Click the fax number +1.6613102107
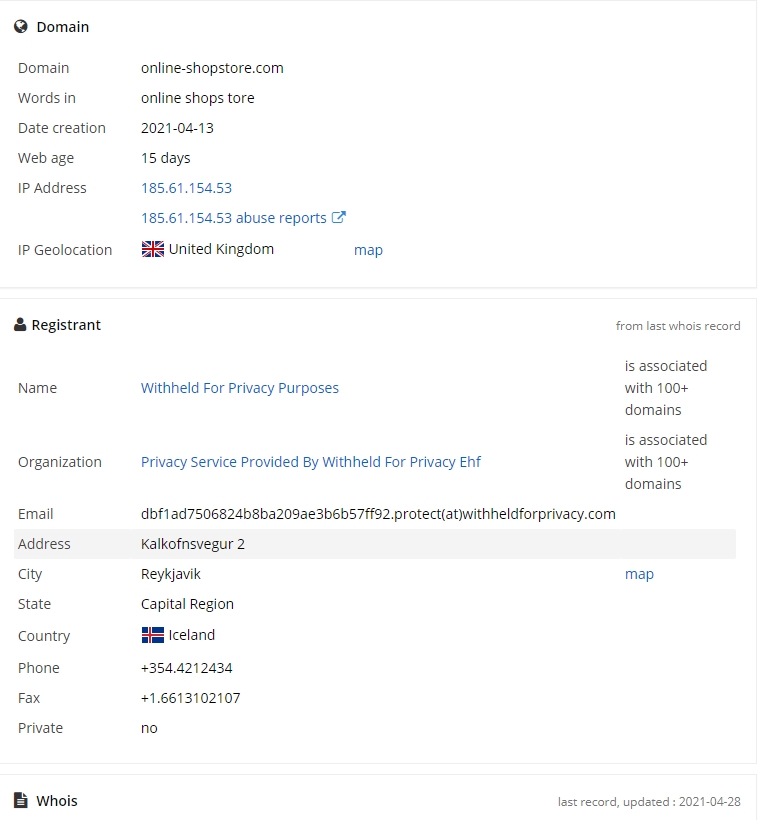Screen dimensions: 759x820 tap(190, 698)
